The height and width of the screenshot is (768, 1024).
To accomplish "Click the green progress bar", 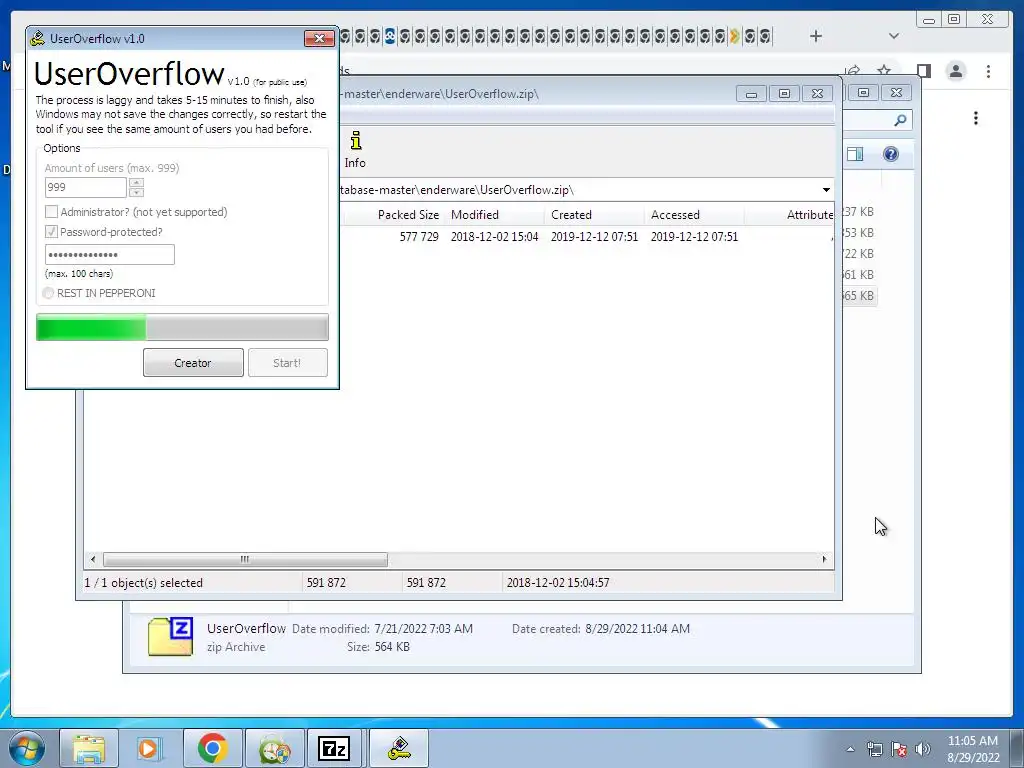I will [182, 327].
